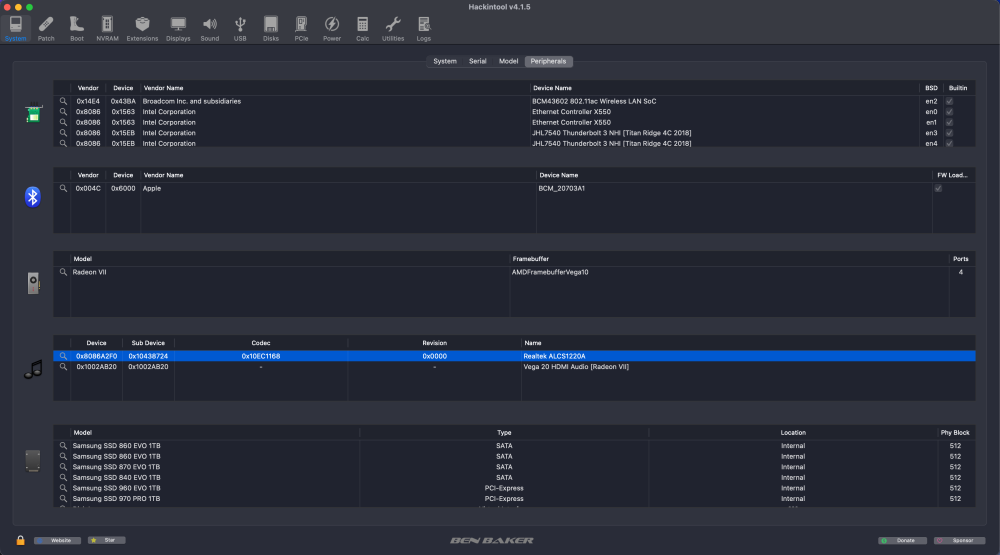This screenshot has width=1000, height=555.
Task: Toggle Builtin checkbox for en3 row
Action: pyautogui.click(x=949, y=133)
